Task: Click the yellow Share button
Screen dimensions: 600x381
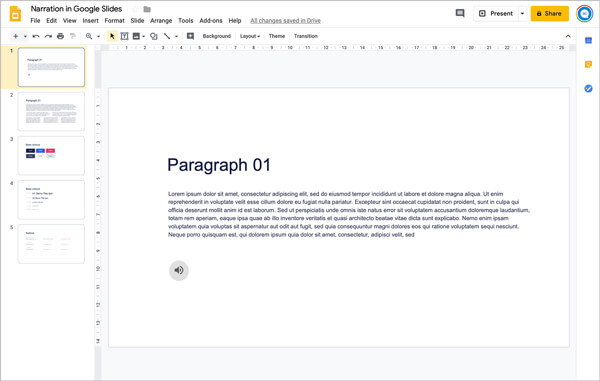Action: click(549, 13)
